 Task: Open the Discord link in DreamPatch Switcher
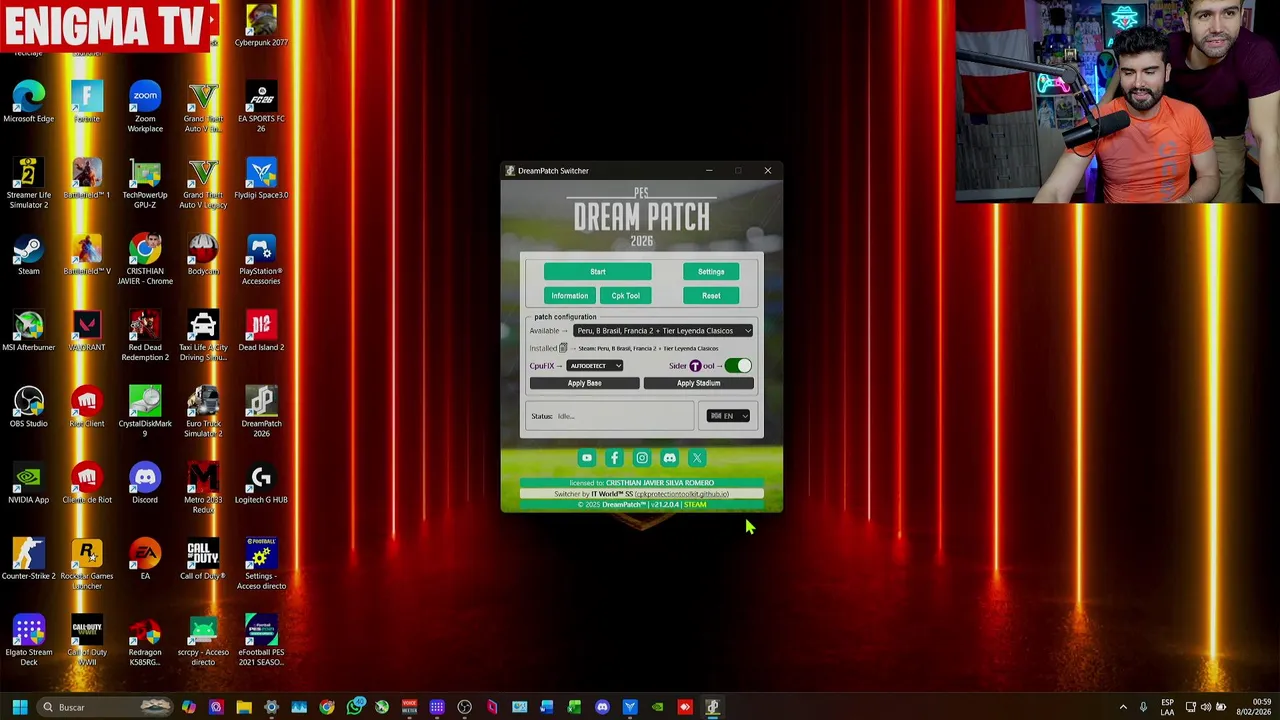click(669, 458)
